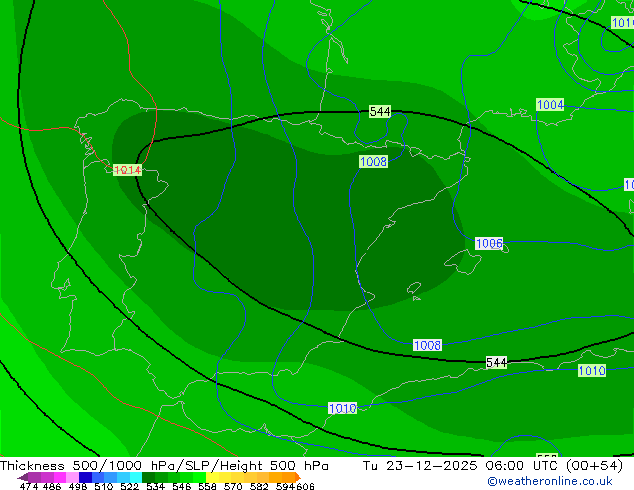
Task: Click the 570 legend value
Action: pos(233,486)
